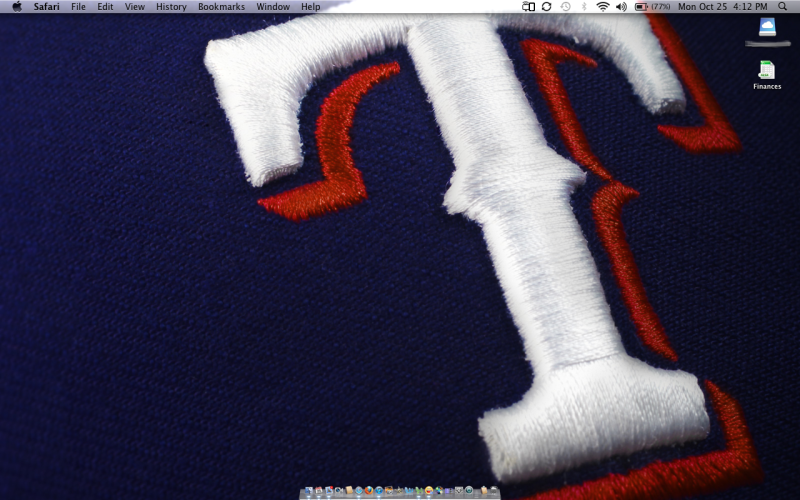Open the Safari application menu
This screenshot has height=500, width=800.
click(46, 7)
